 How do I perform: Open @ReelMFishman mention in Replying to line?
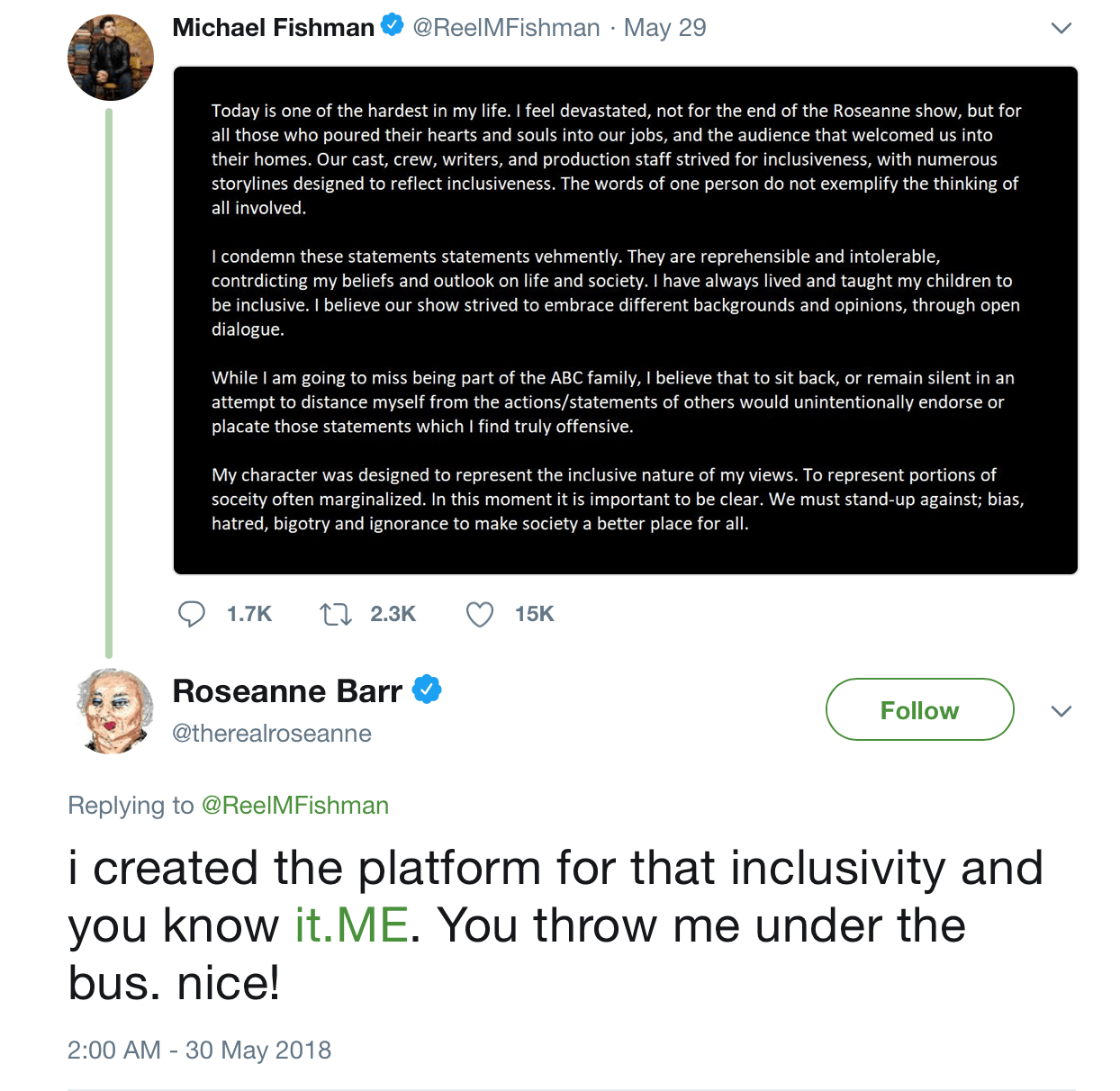(295, 806)
